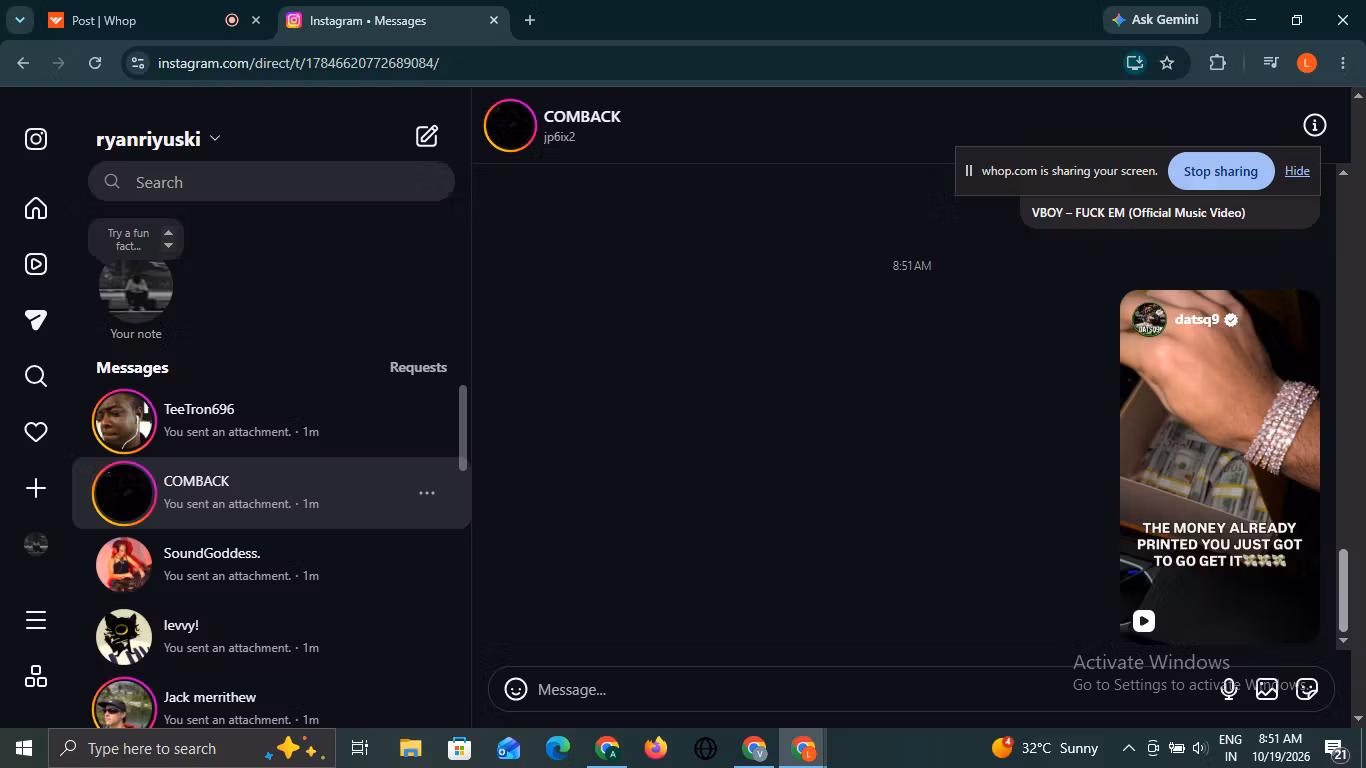The image size is (1366, 768).
Task: Start a new message with compose icon
Action: (x=427, y=137)
